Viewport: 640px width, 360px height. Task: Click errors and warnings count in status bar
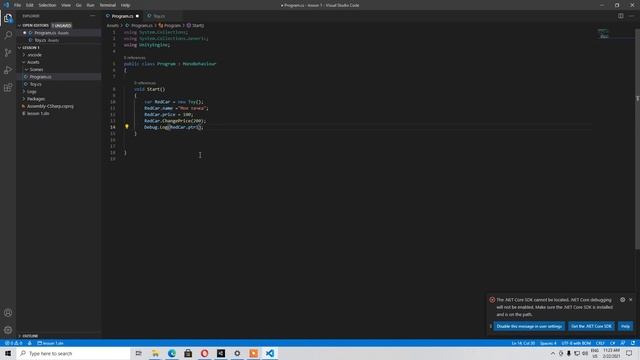pyautogui.click(x=13, y=343)
